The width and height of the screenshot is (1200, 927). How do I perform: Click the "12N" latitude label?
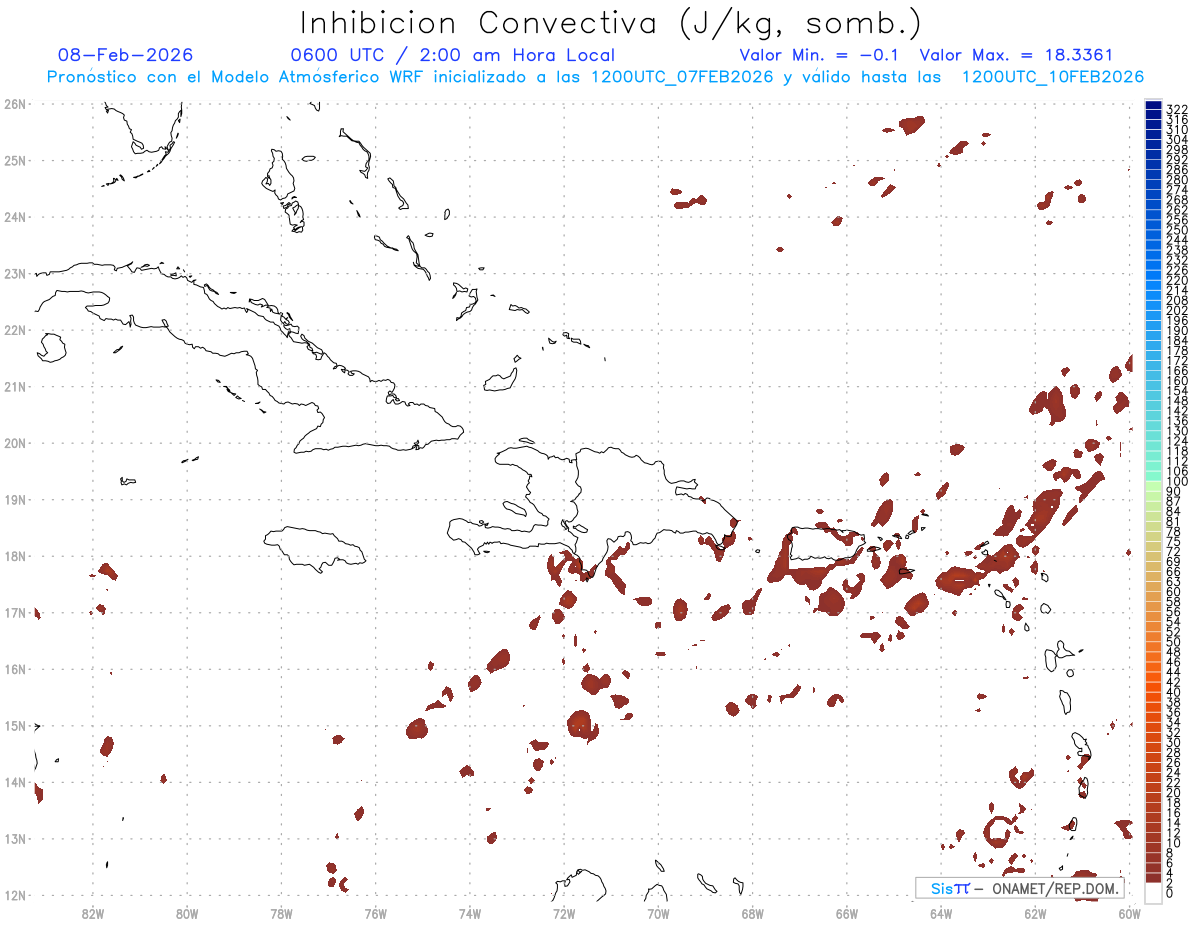point(15,895)
